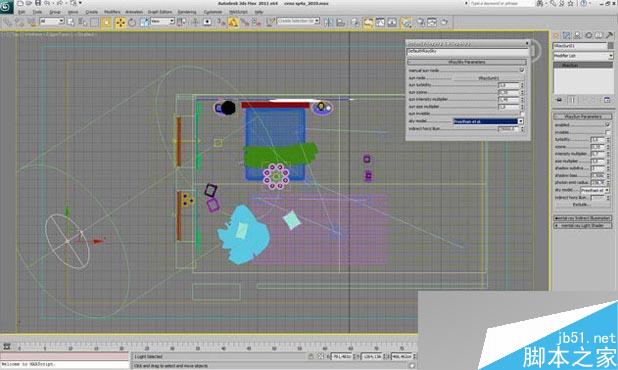Open the MAXScript menu
The image size is (618, 370).
pyautogui.click(x=238, y=12)
